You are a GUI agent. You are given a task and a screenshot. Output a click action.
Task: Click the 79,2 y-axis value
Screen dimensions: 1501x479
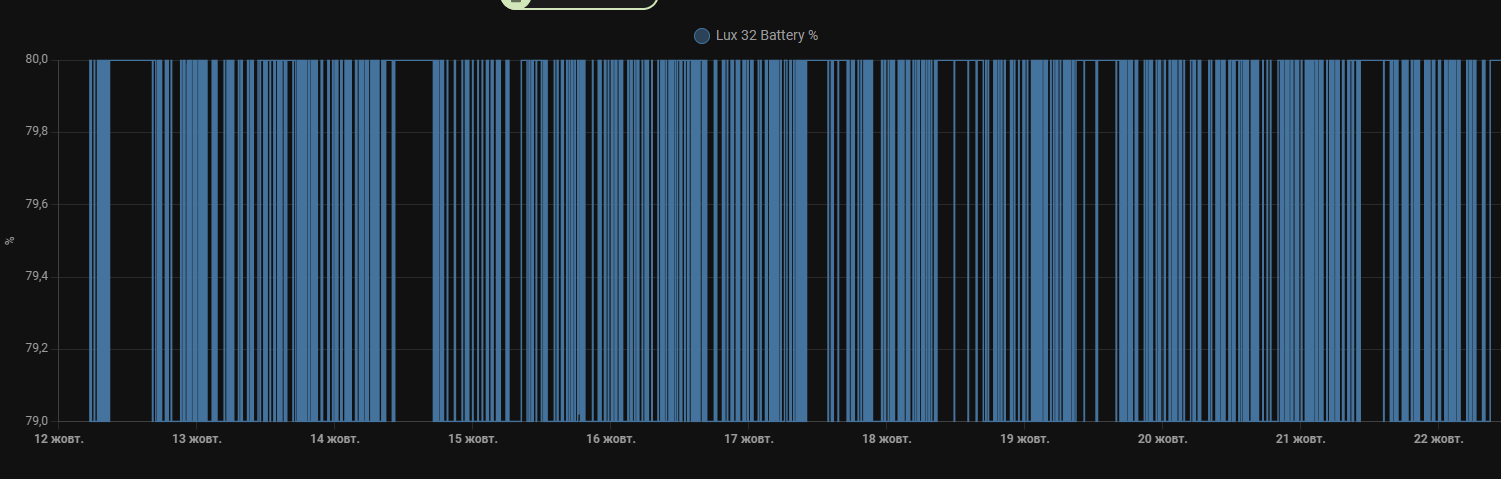pos(36,349)
